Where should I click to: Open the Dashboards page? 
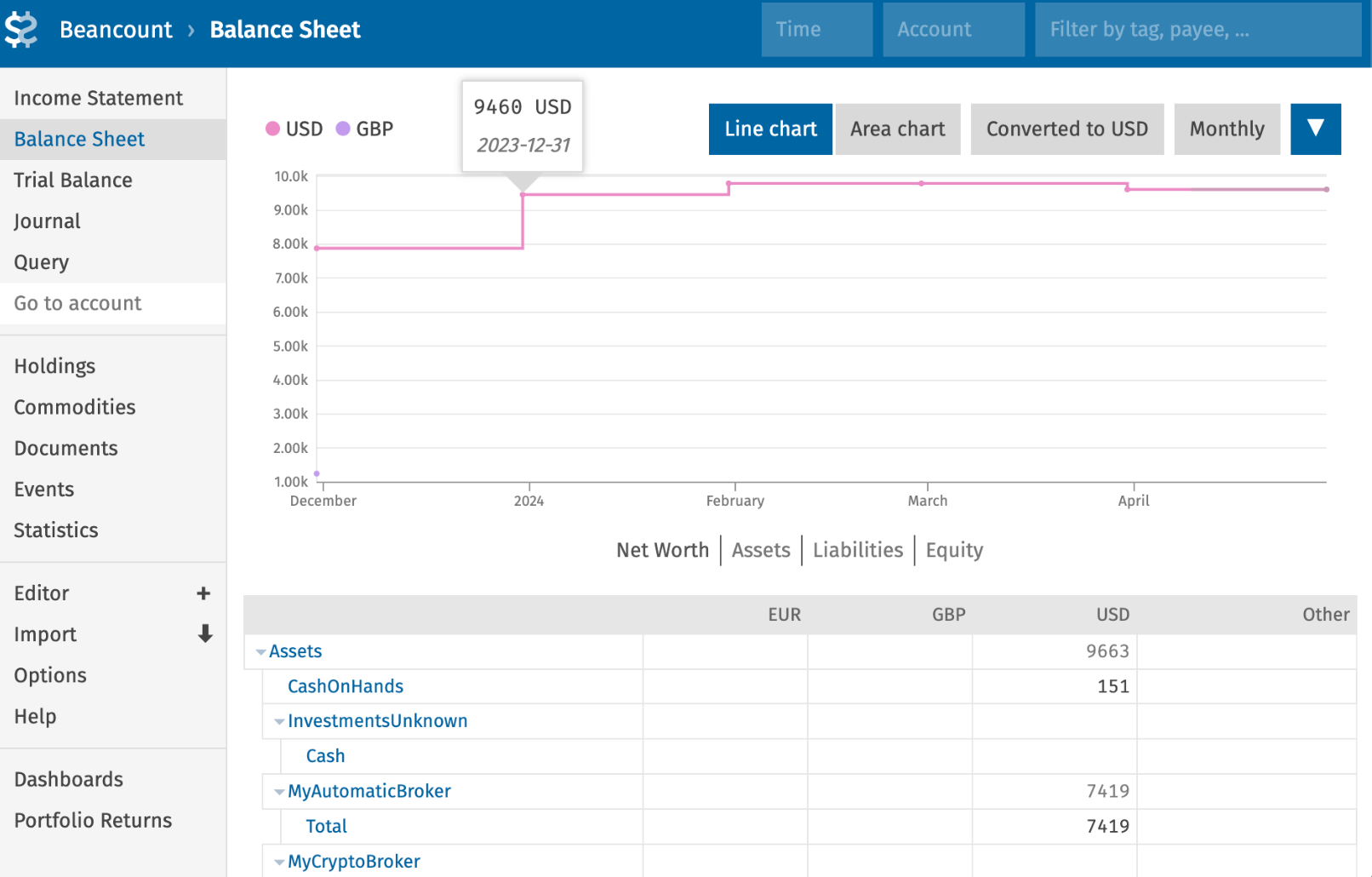tap(113, 779)
